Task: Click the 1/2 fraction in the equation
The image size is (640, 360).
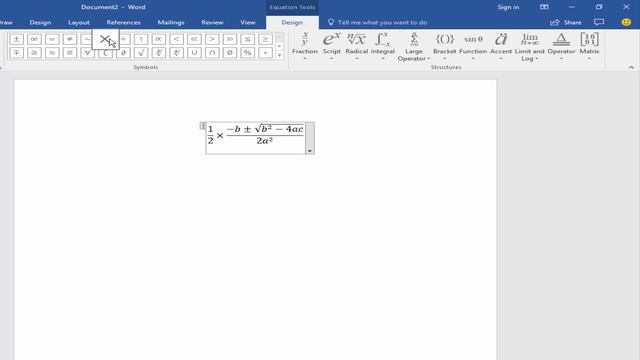Action: [x=211, y=135]
